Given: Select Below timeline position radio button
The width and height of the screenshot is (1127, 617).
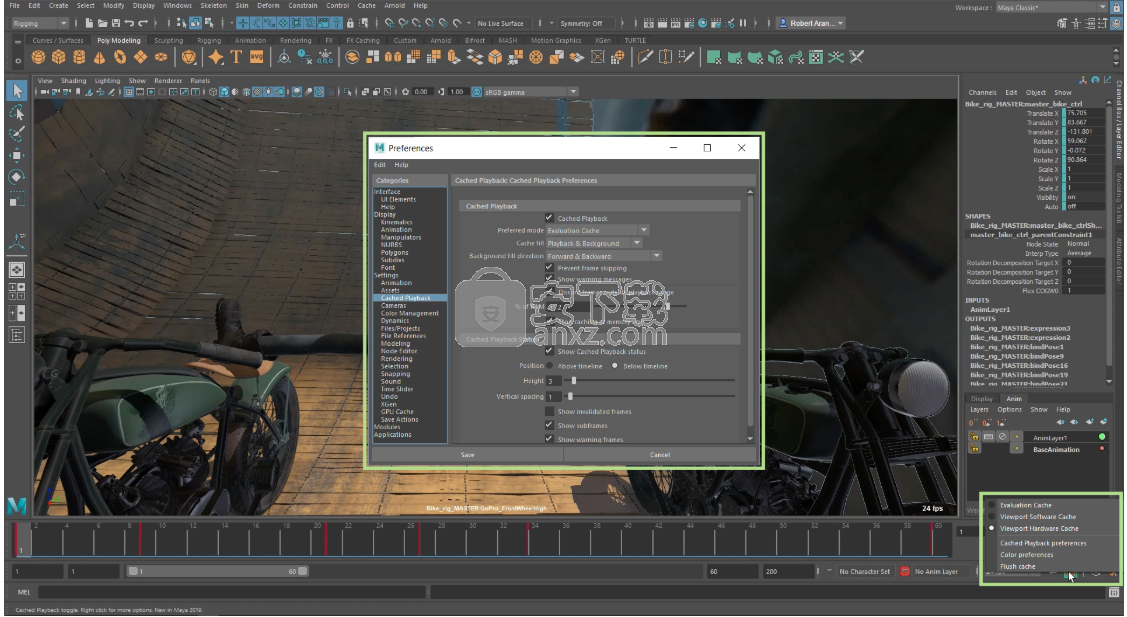Looking at the screenshot, I should (x=615, y=366).
